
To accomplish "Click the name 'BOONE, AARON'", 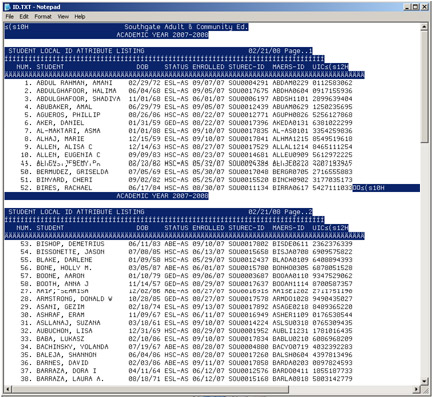I will (x=60, y=276).
